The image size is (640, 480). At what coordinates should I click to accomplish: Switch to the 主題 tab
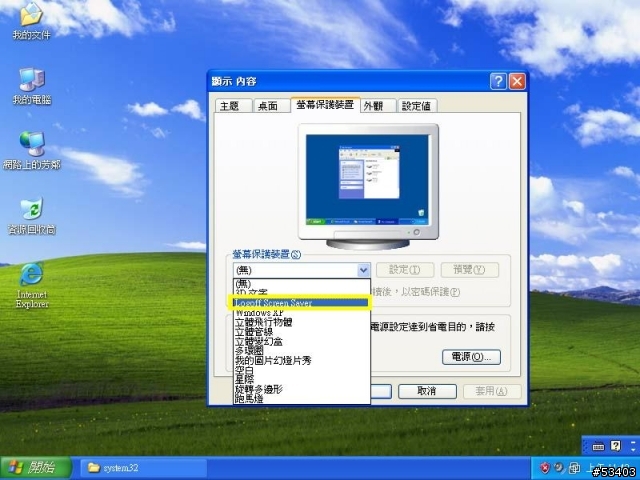[233, 106]
